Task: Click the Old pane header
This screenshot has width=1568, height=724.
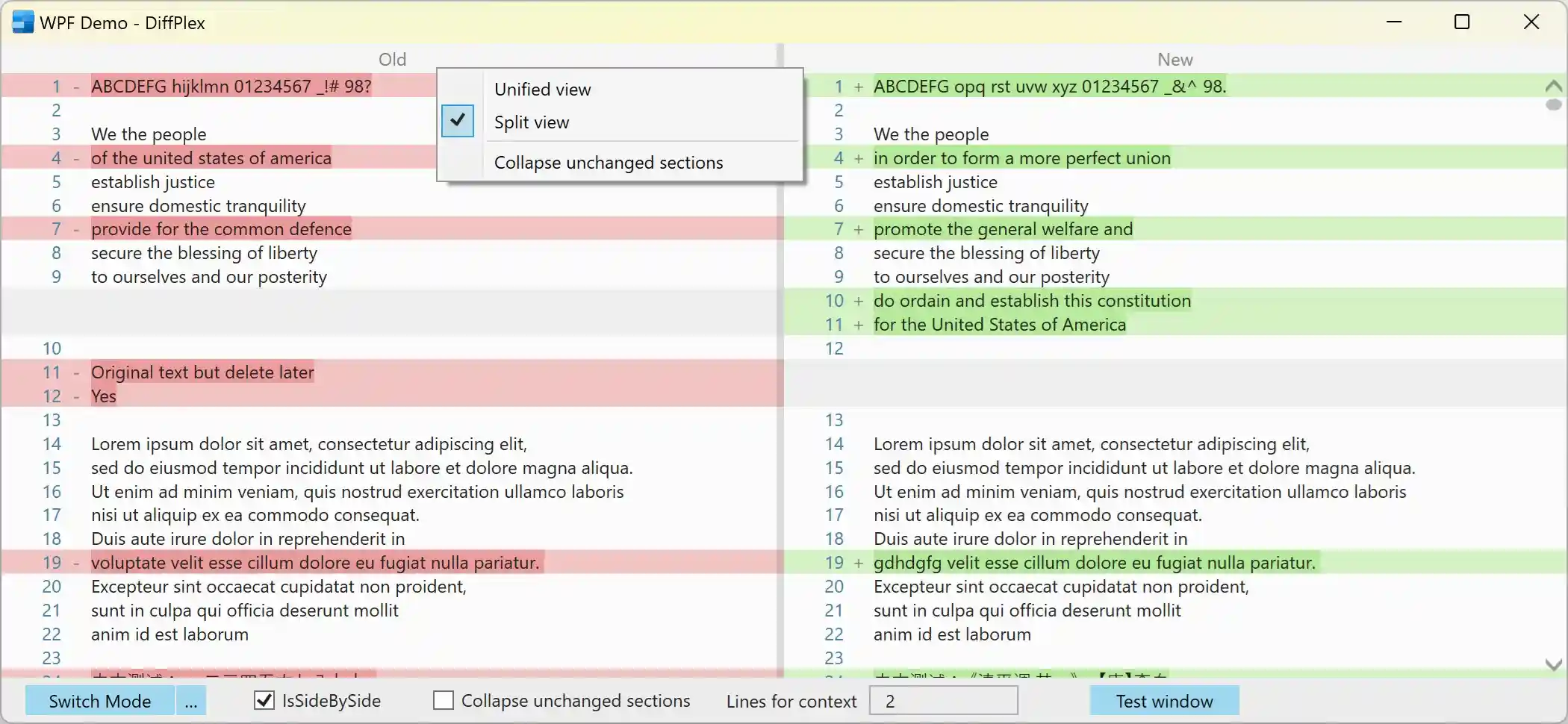Action: pyautogui.click(x=392, y=60)
